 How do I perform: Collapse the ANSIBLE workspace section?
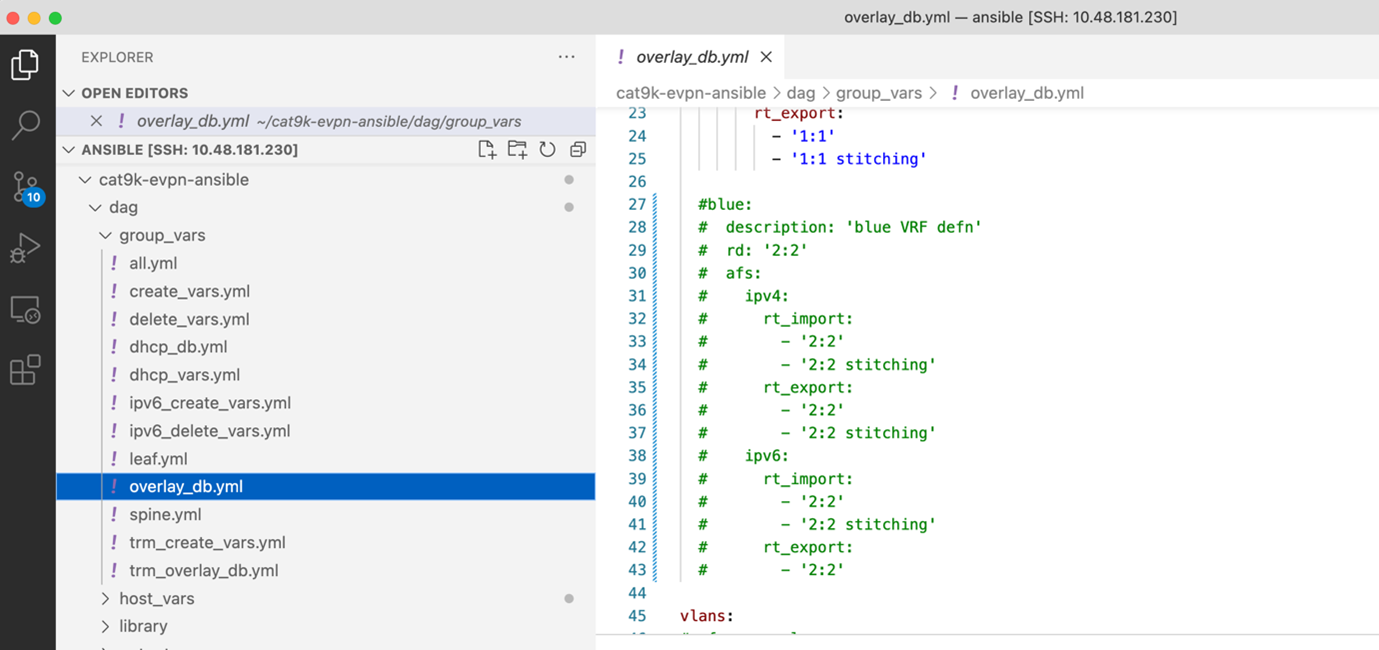[68, 150]
